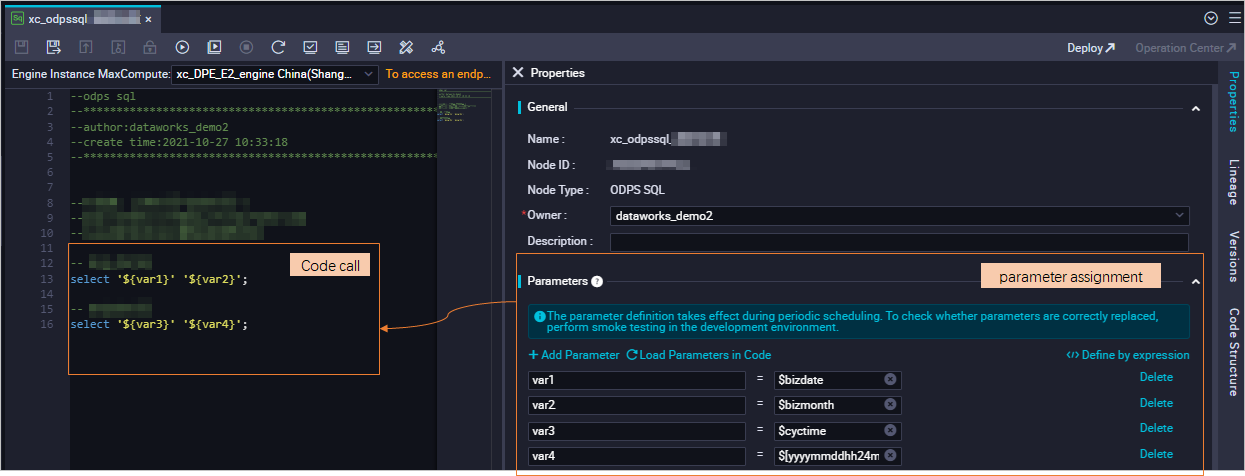
Task: Open the Code Structure side tab
Action: [x=1232, y=352]
